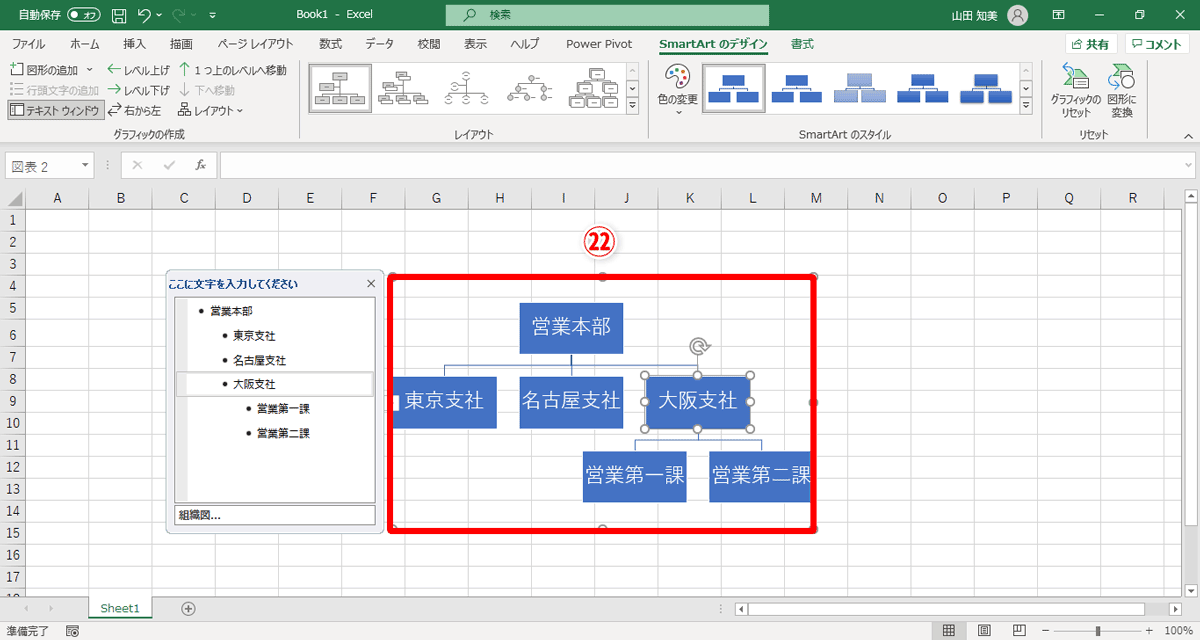Click the 共有 share button
Image resolution: width=1200 pixels, height=640 pixels.
[1090, 44]
